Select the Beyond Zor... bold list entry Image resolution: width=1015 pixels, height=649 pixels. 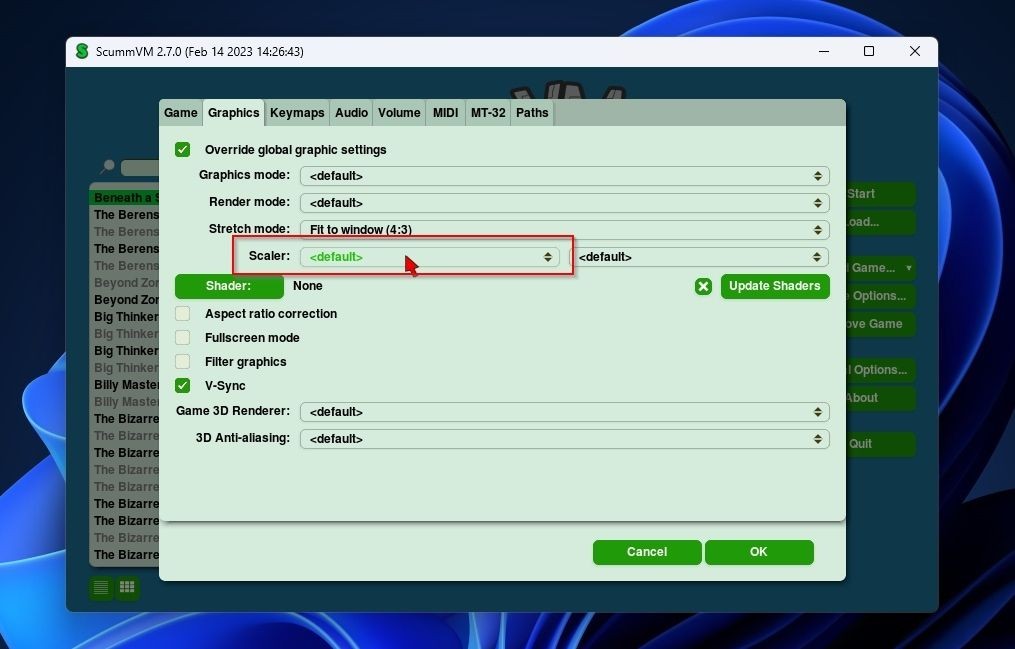(124, 300)
